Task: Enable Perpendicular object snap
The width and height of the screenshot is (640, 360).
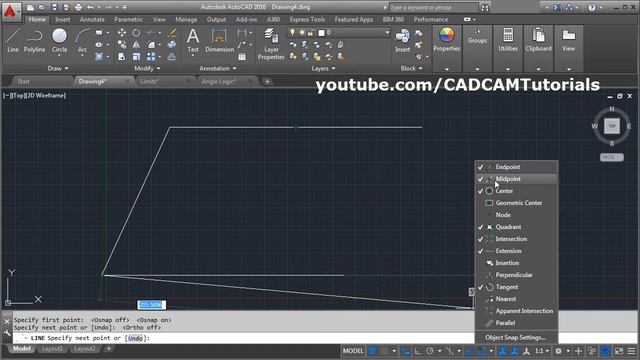Action: (516, 275)
